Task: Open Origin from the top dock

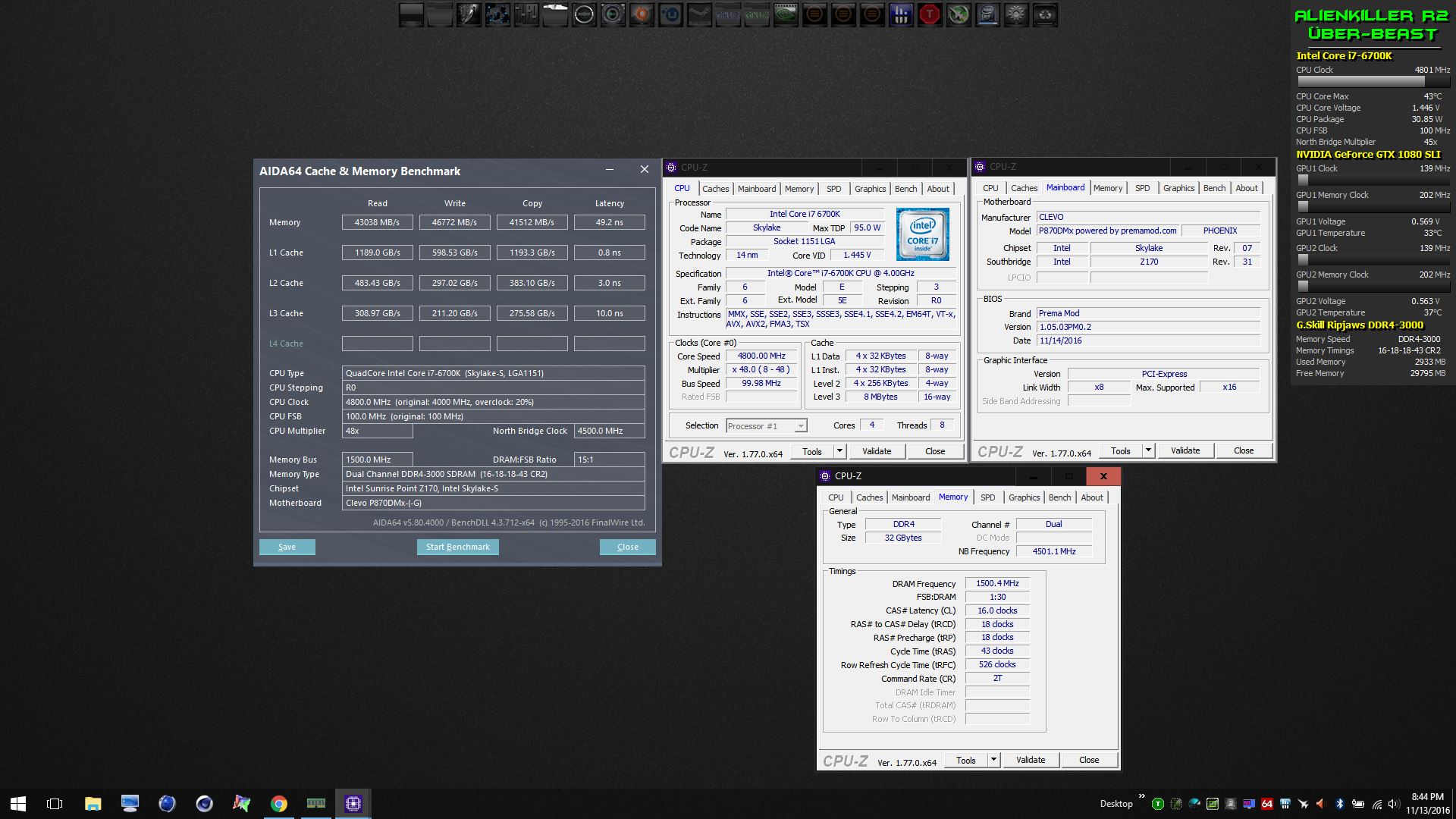Action: click(x=642, y=14)
